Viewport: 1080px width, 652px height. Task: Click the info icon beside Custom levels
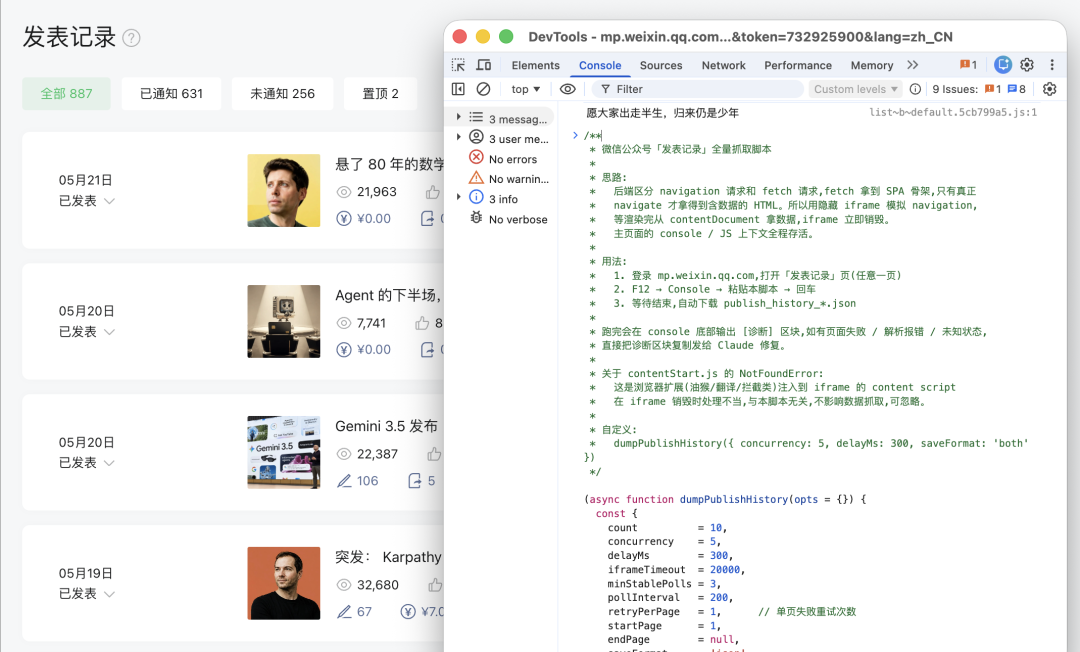click(x=915, y=89)
